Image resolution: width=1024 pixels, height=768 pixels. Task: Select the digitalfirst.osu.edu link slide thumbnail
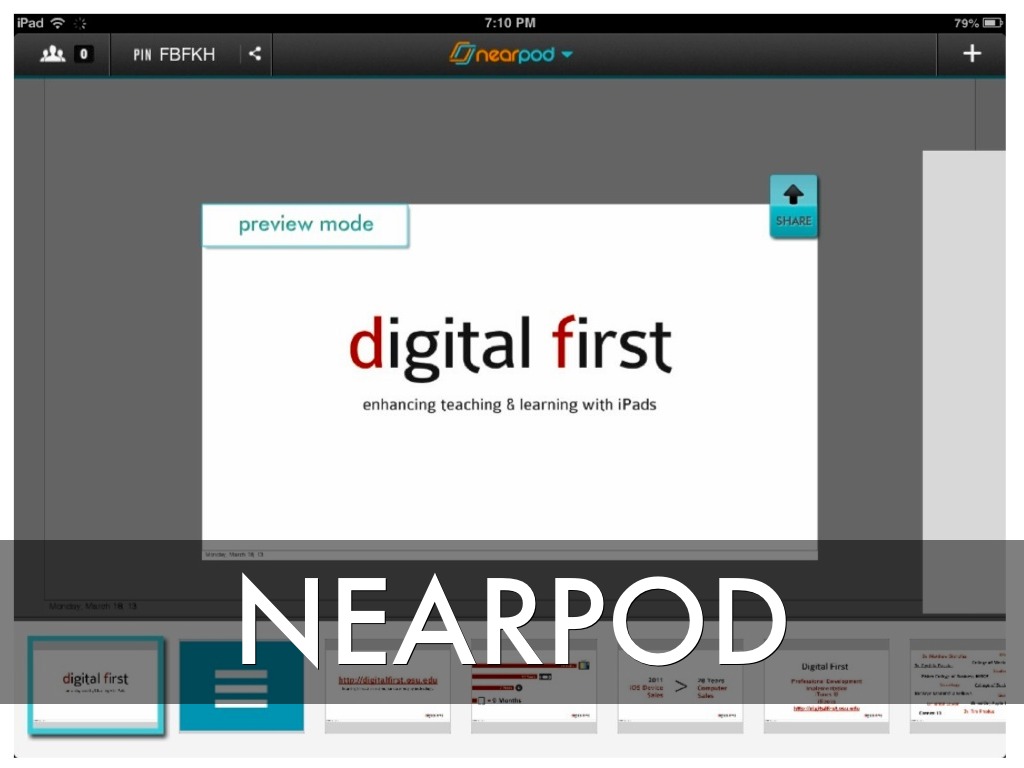pos(388,686)
